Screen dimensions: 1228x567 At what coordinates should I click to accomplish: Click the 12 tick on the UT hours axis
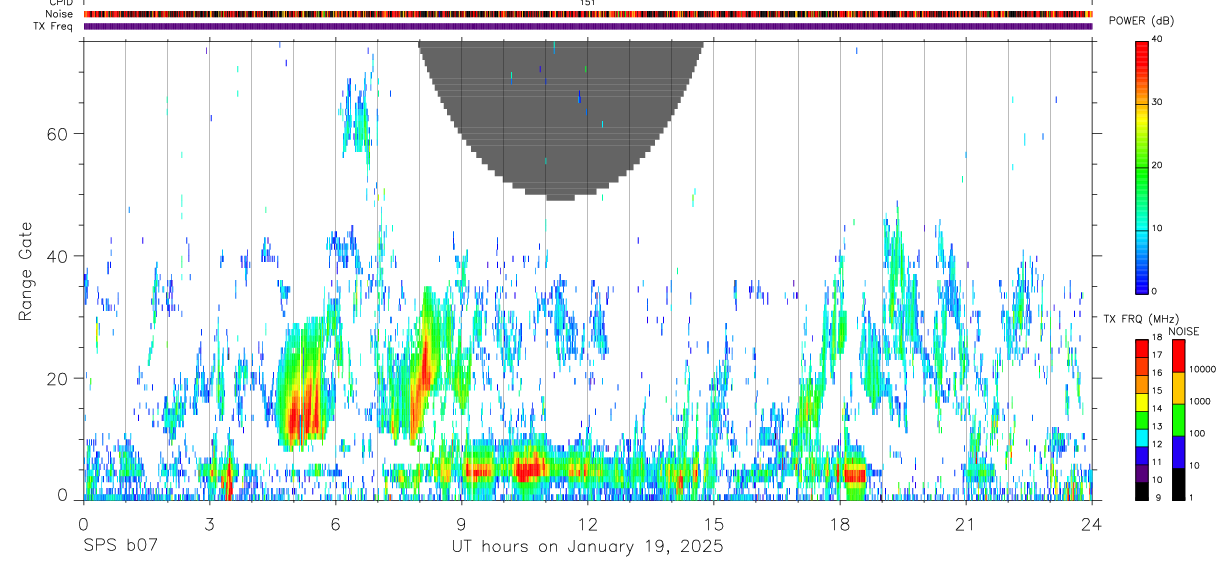click(587, 523)
